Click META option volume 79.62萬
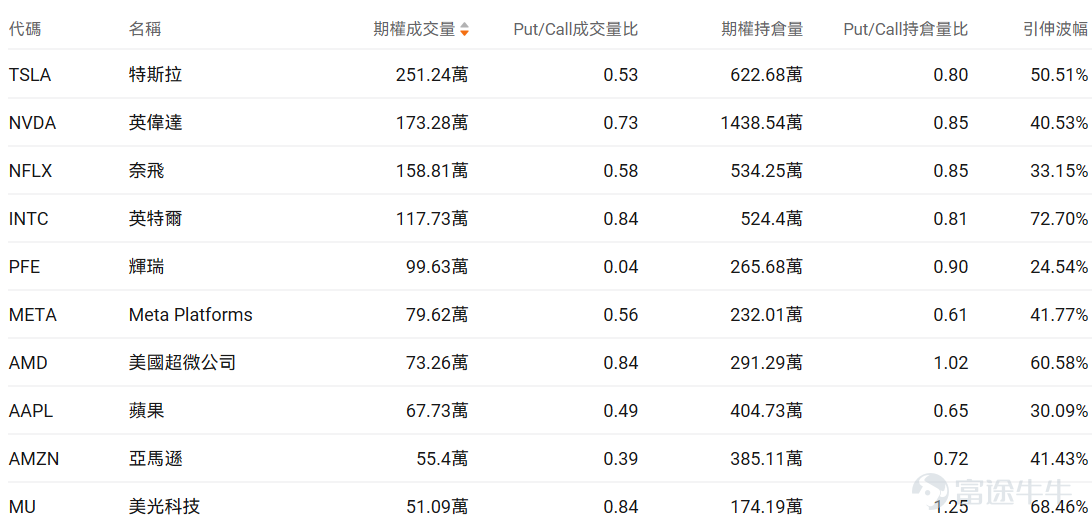 (437, 315)
